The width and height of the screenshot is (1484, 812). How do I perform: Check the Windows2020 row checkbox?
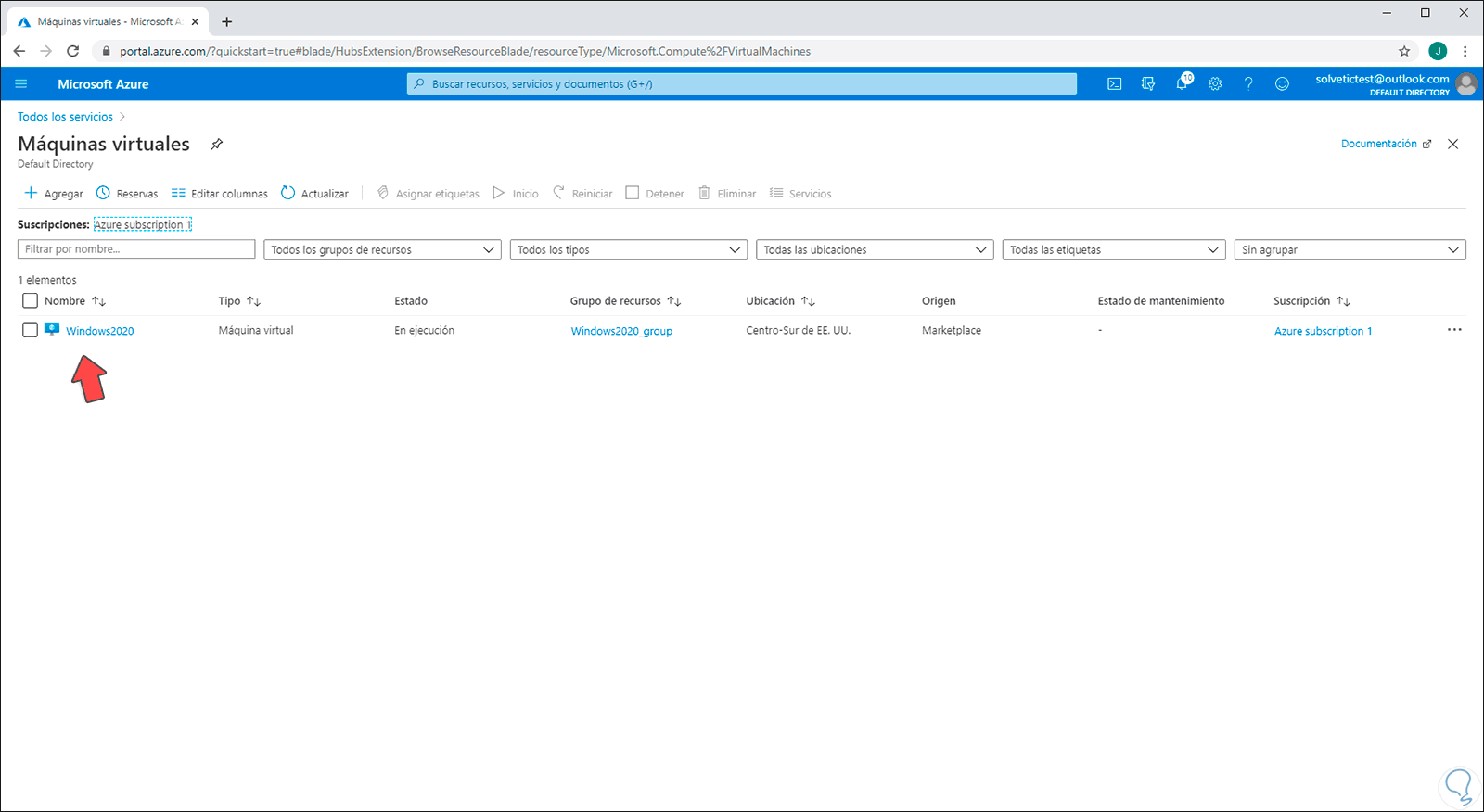click(30, 330)
